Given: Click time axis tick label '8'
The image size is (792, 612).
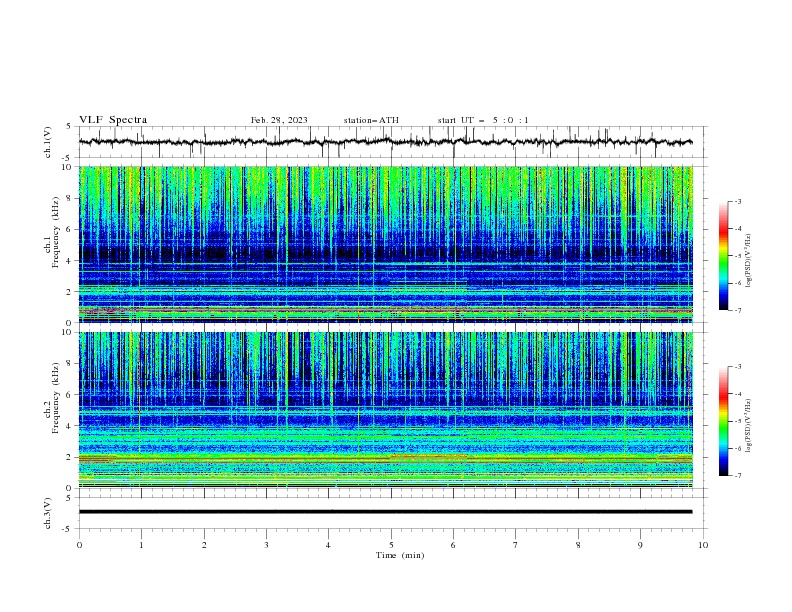Looking at the screenshot, I should coord(578,545).
